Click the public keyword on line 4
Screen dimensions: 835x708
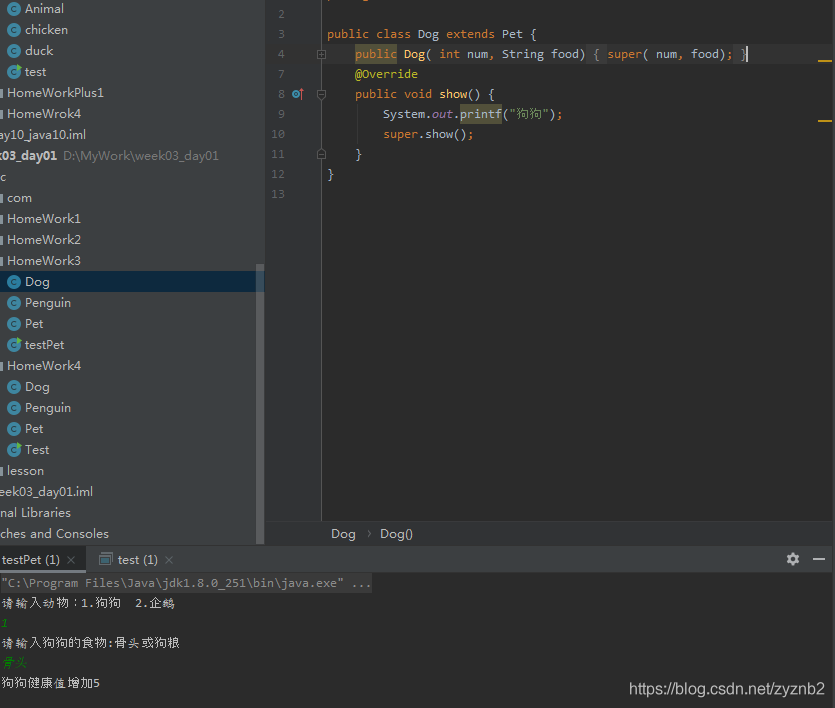tap(375, 54)
